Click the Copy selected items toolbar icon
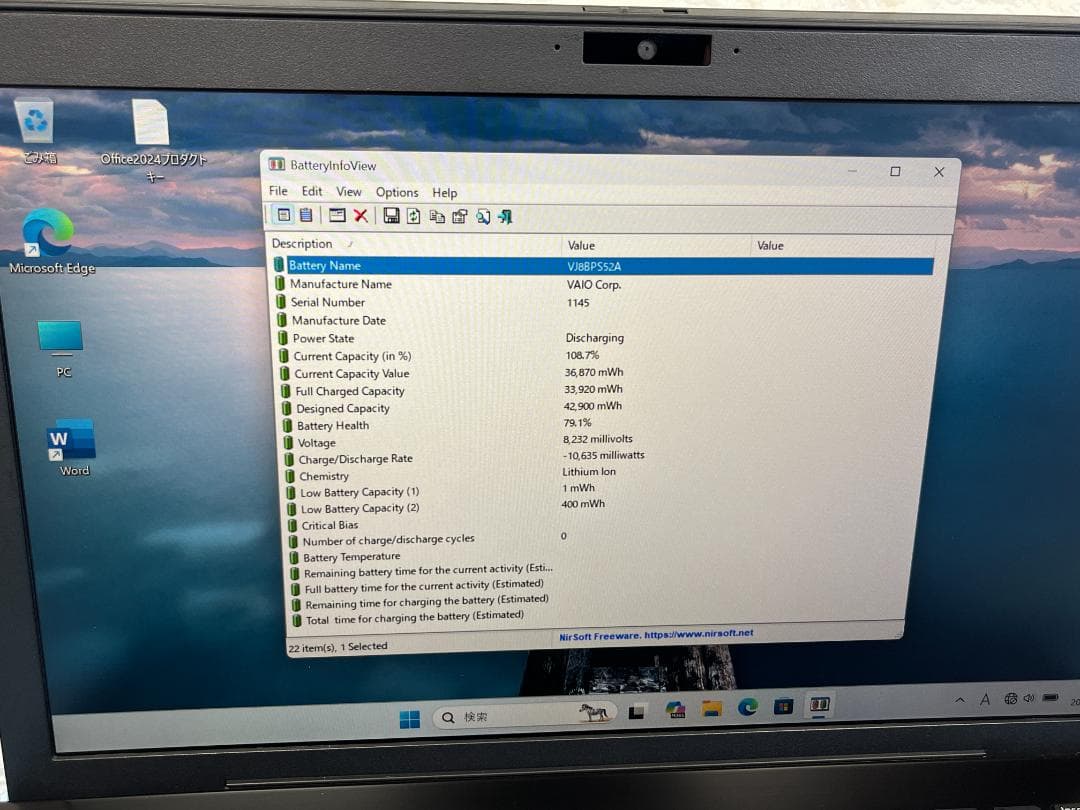 (438, 215)
